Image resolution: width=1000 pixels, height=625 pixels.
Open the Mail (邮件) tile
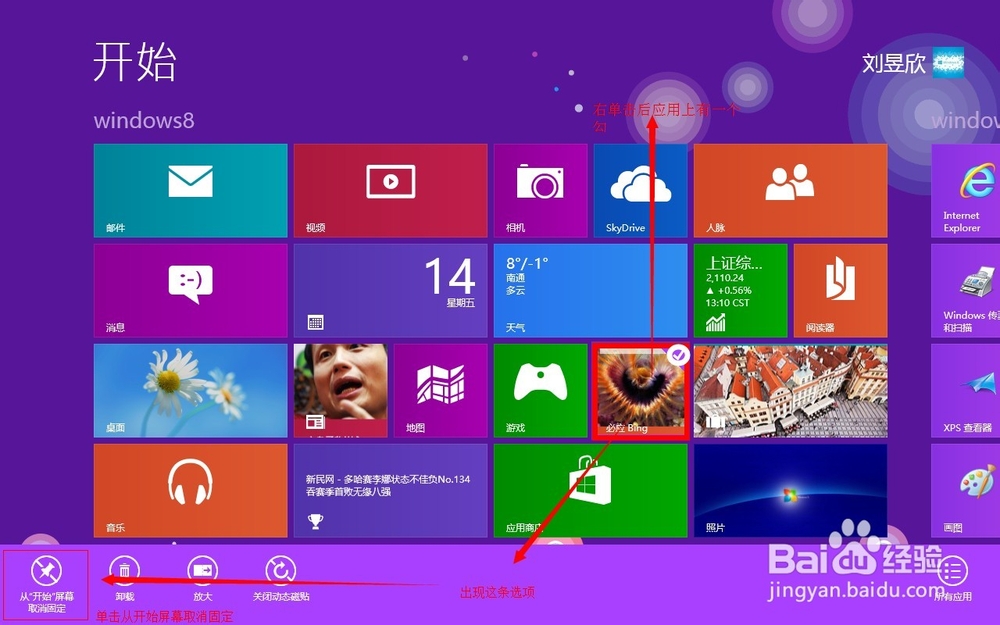tap(190, 191)
